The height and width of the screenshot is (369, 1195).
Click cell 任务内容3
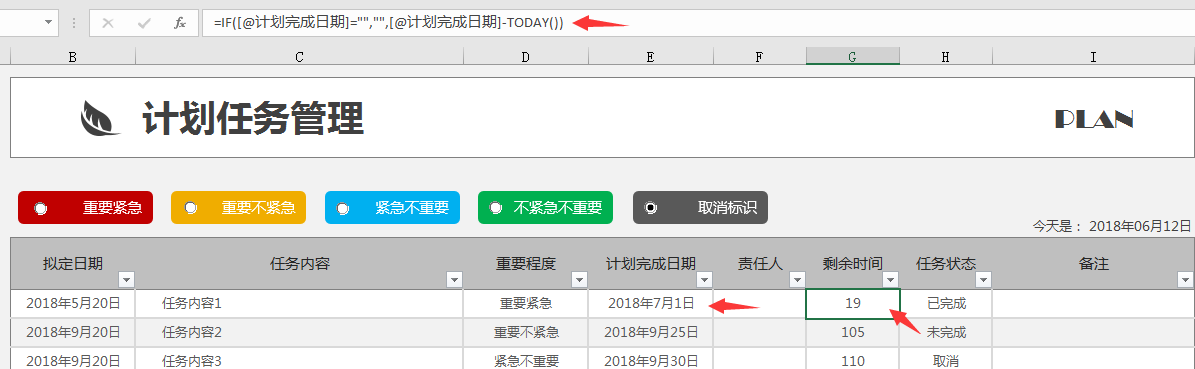click(x=300, y=360)
